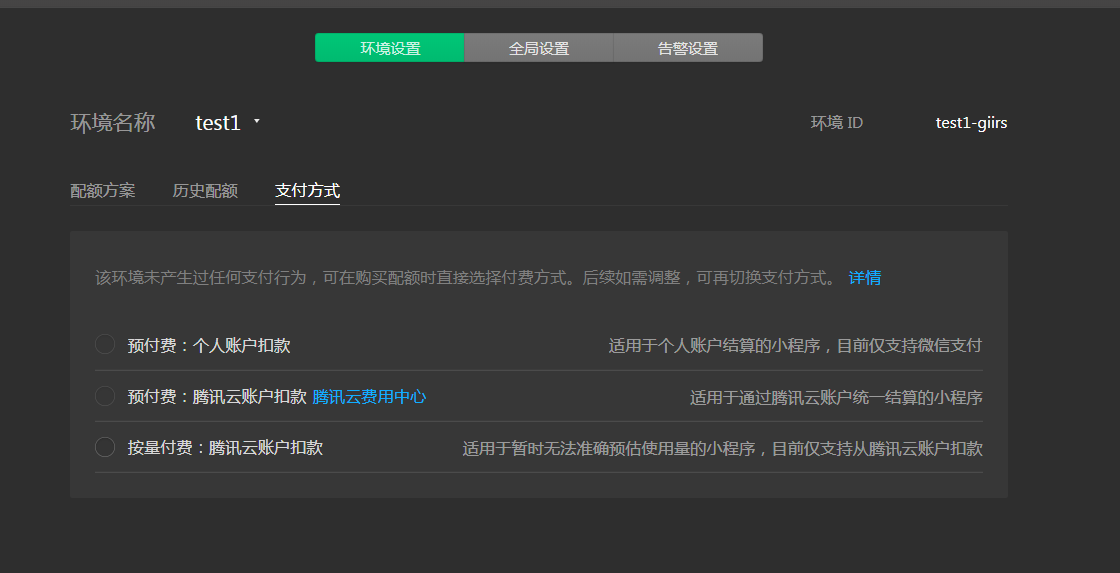Visit the 腾讯云费用中心 link
This screenshot has height=573, width=1120.
369,397
